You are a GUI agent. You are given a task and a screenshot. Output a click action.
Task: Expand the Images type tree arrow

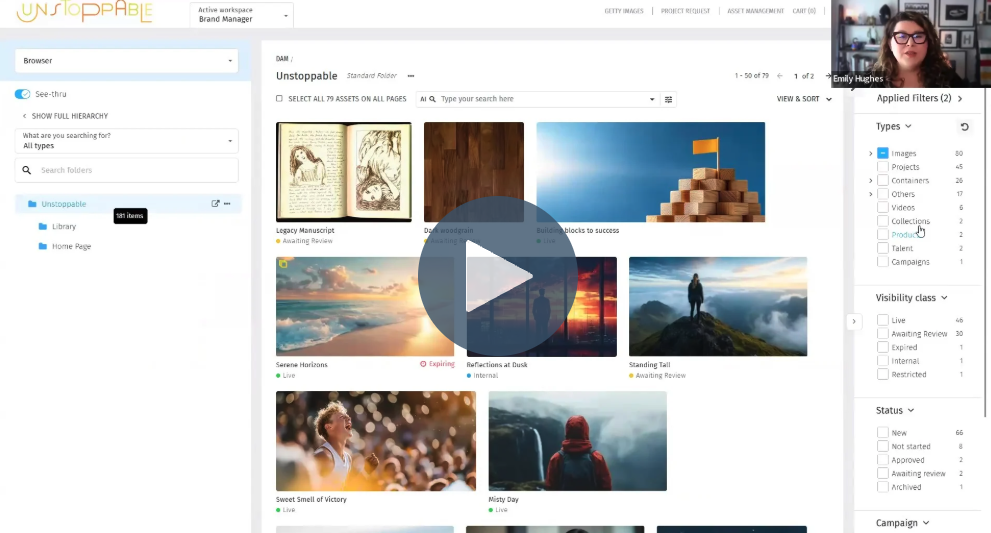coord(870,154)
